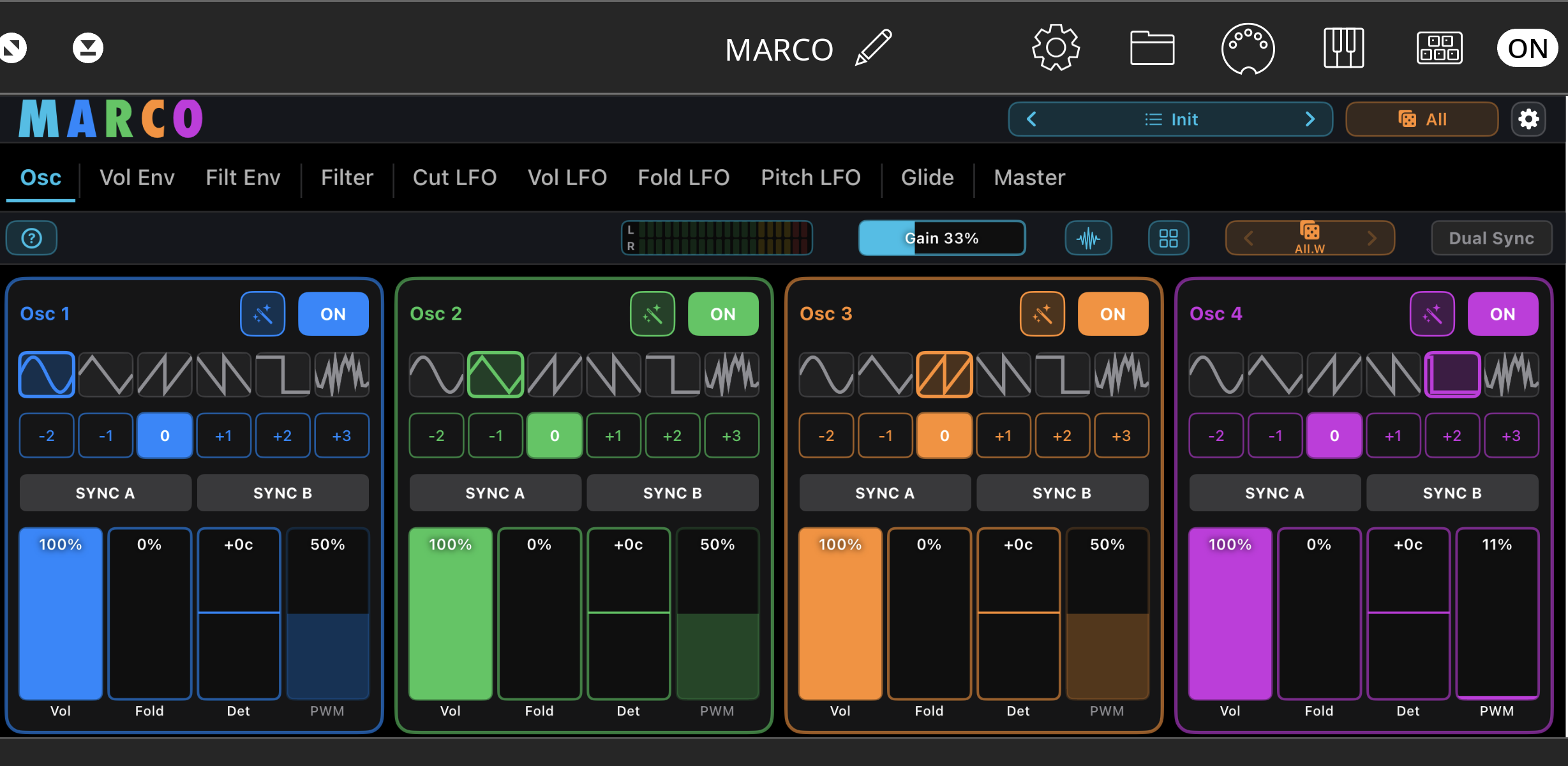Turn off Osc 1 with its ON button
This screenshot has height=766, width=1568.
click(333, 314)
